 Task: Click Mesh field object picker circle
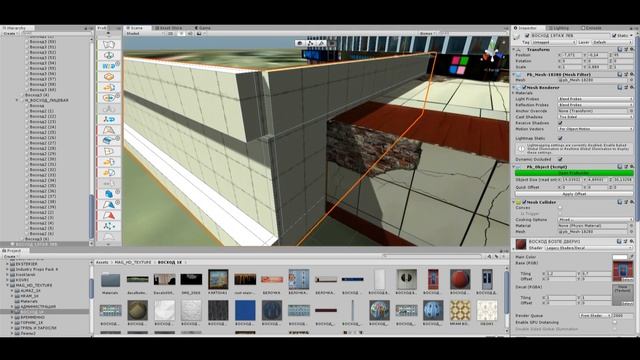click(x=631, y=80)
